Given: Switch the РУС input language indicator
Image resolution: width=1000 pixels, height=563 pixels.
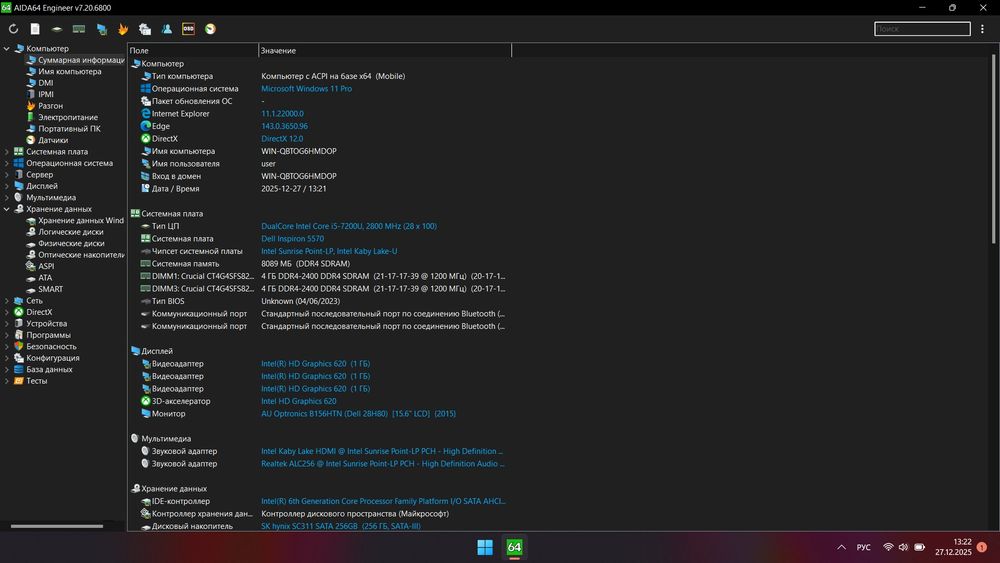Looking at the screenshot, I should pyautogui.click(x=864, y=547).
